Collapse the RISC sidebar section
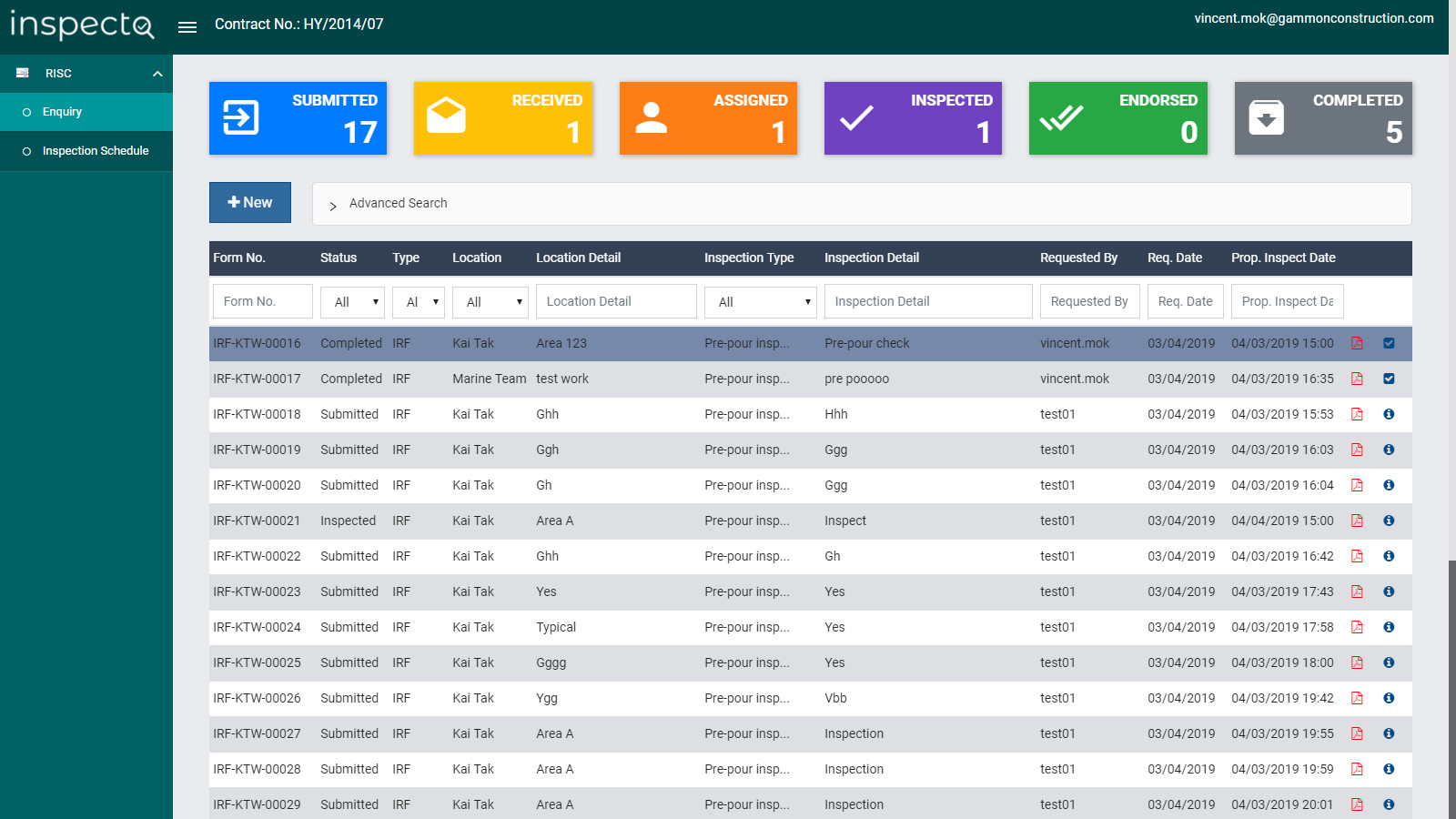The width and height of the screenshot is (1456, 819). tap(157, 74)
